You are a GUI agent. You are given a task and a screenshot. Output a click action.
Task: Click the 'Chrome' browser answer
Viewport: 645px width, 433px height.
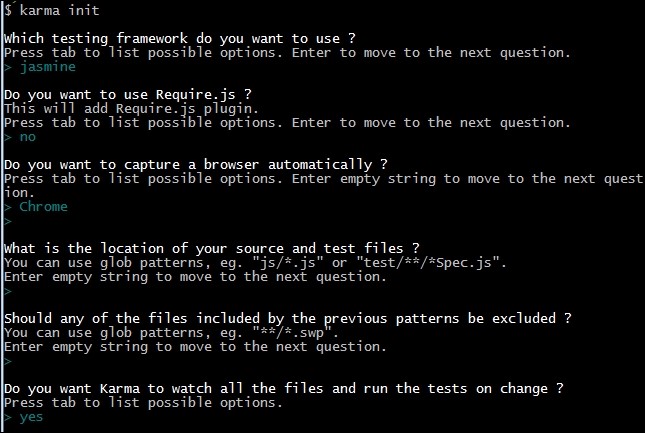pyautogui.click(x=43, y=206)
